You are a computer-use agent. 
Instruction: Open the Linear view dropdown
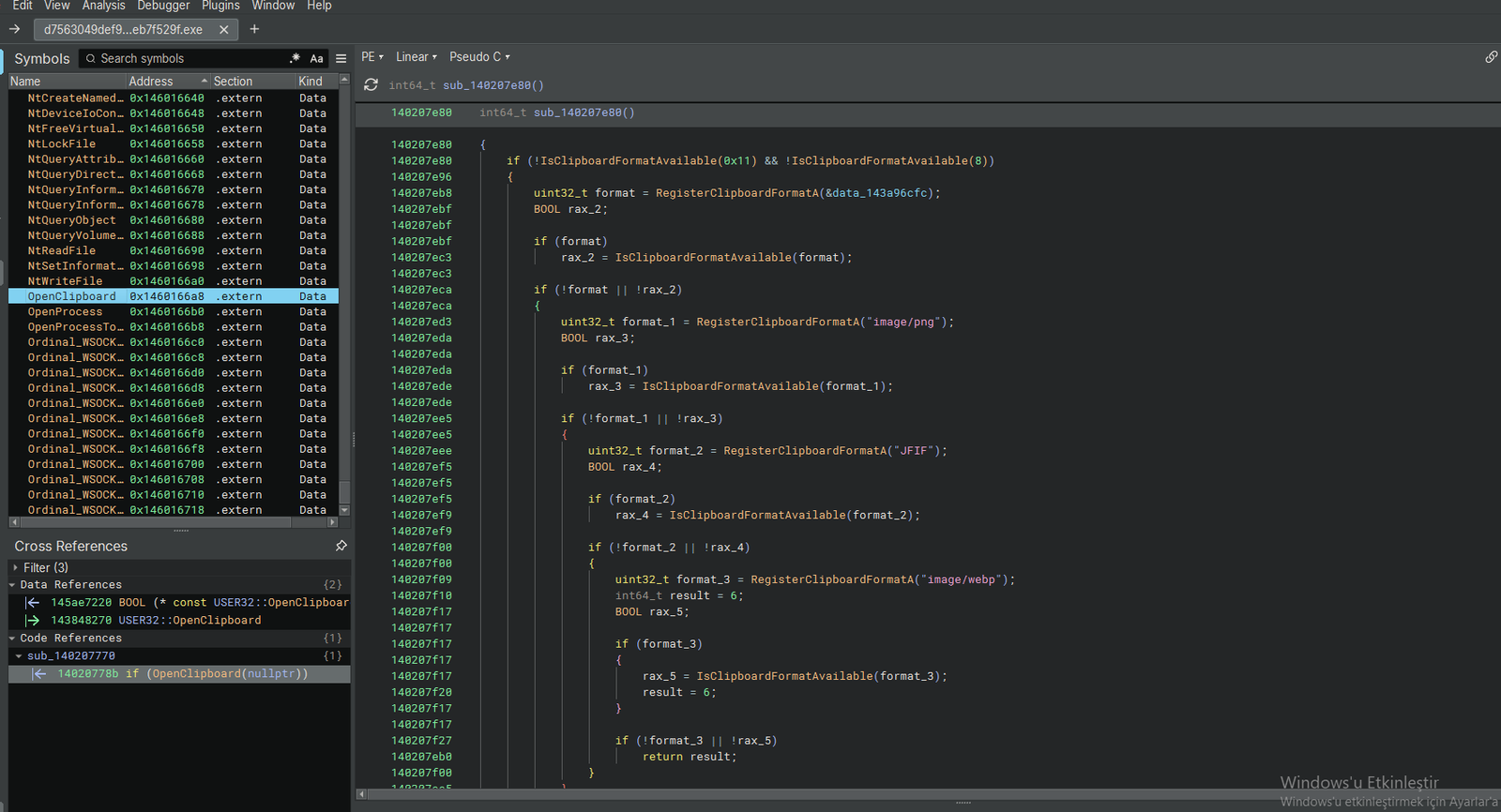pyautogui.click(x=417, y=57)
